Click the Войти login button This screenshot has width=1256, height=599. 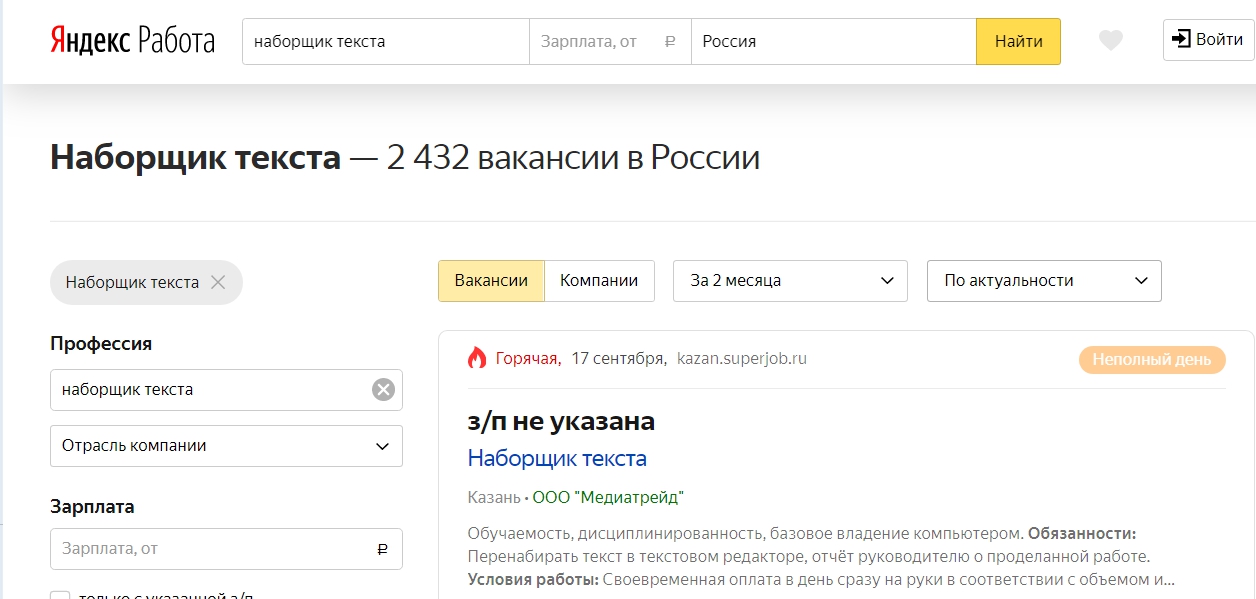click(x=1208, y=40)
